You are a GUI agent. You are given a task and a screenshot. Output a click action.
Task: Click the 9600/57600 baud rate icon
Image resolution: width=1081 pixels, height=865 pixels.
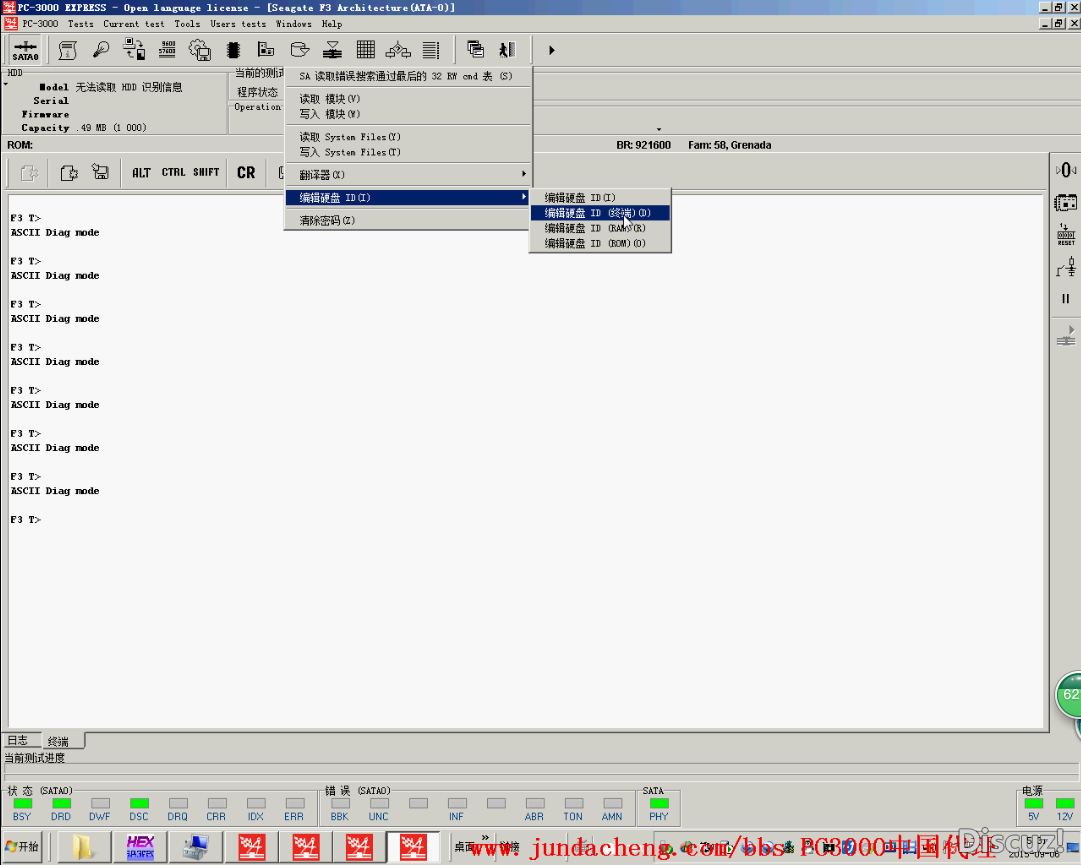click(167, 50)
